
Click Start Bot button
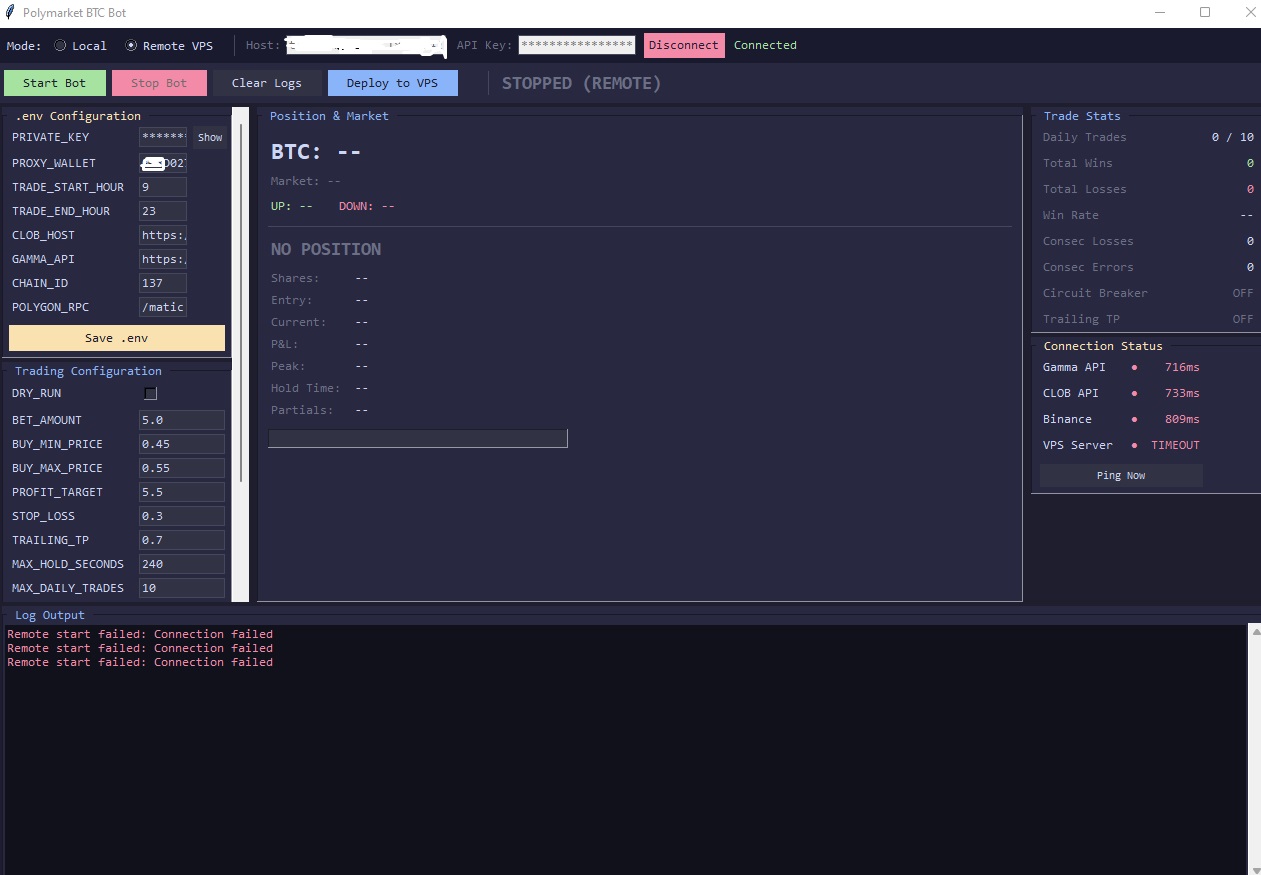(x=55, y=83)
